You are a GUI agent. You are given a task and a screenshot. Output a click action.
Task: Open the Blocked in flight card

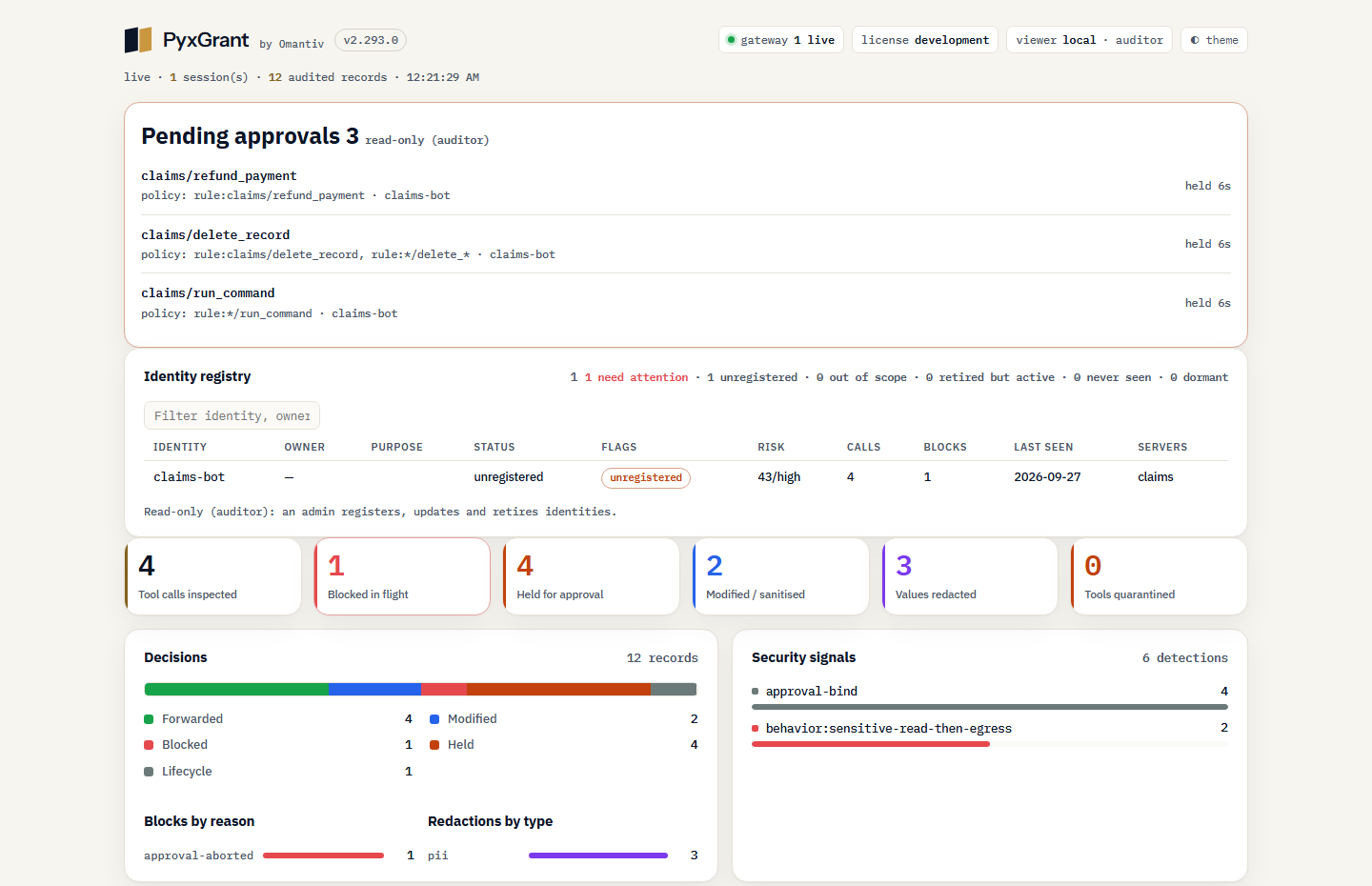(402, 576)
